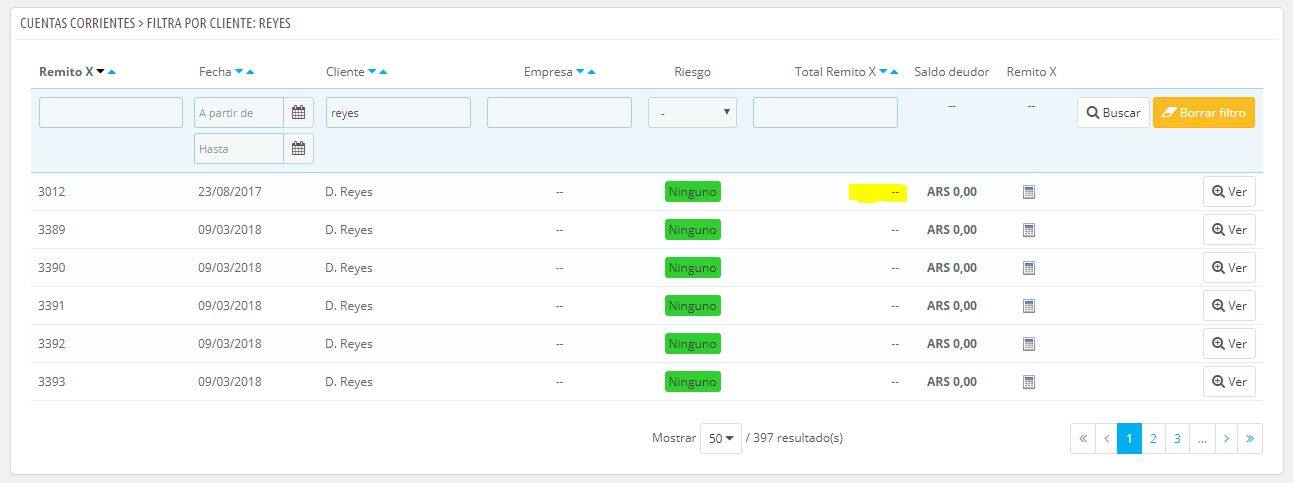Viewport: 1293px width, 483px height.
Task: Sort Empresa column ascending arrow
Action: pos(591,72)
